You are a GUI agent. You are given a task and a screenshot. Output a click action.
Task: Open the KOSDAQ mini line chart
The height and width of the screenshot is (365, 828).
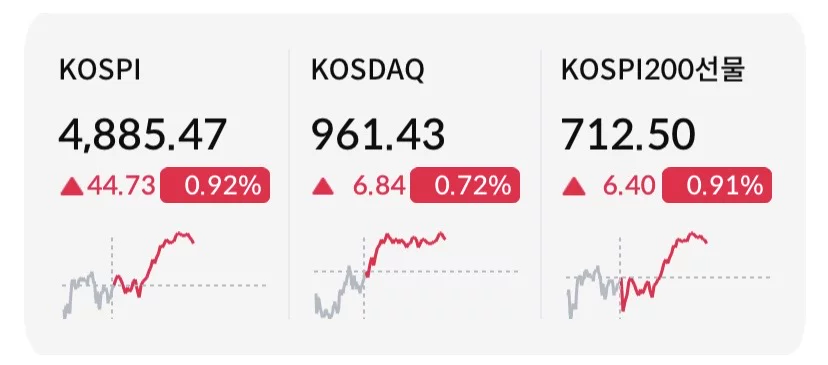(416, 275)
